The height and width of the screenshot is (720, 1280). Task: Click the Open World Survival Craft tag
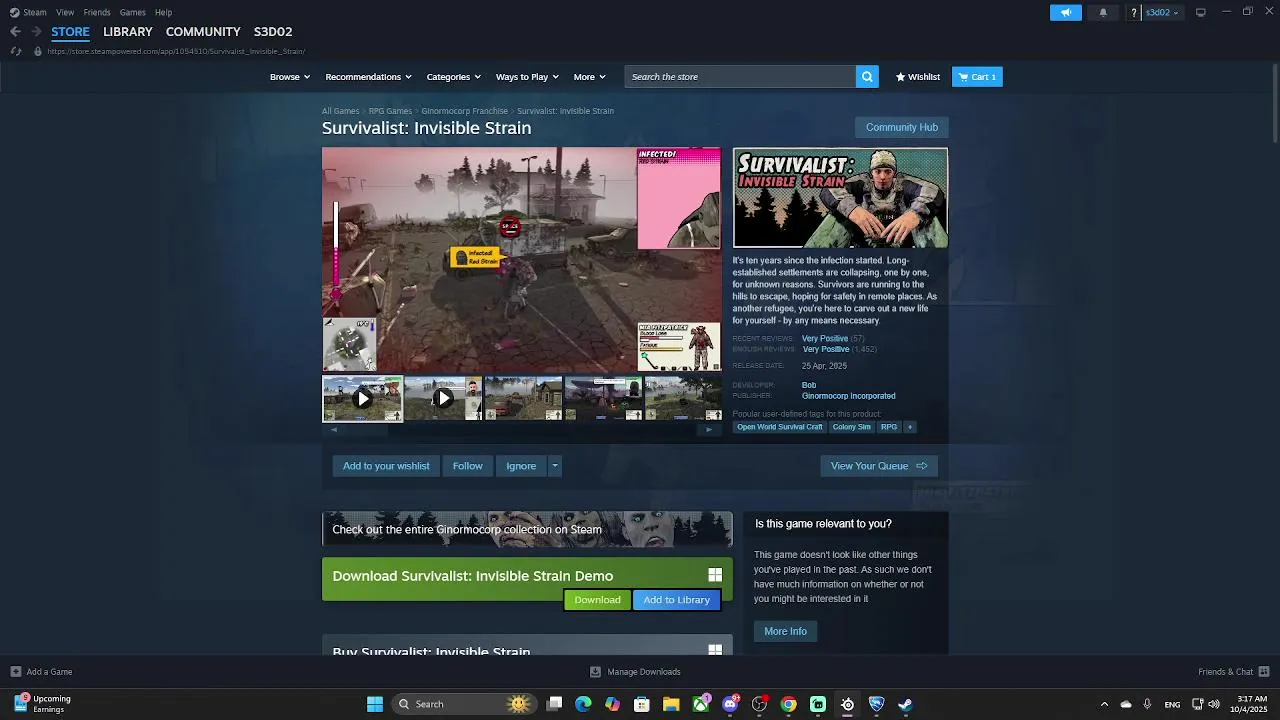[x=779, y=427]
